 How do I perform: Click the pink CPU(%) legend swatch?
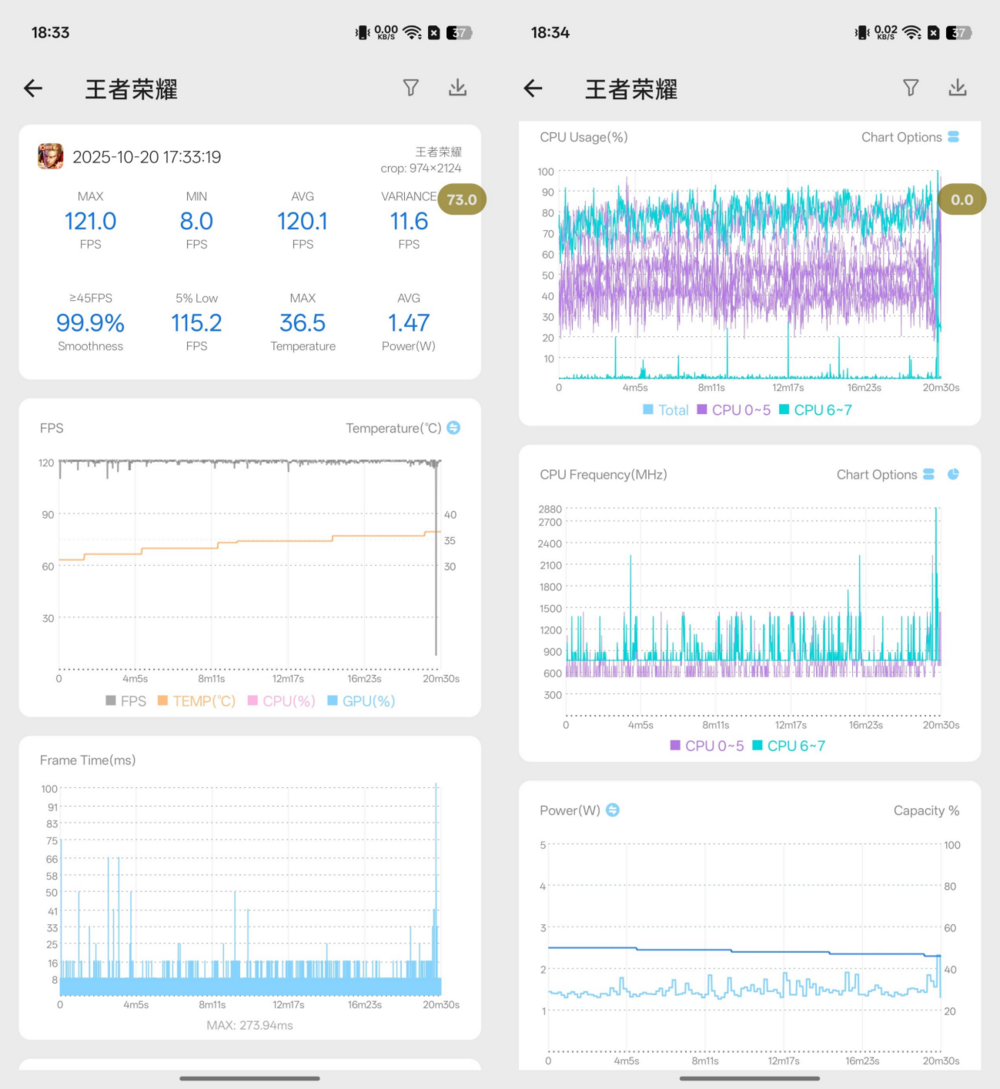click(x=253, y=701)
